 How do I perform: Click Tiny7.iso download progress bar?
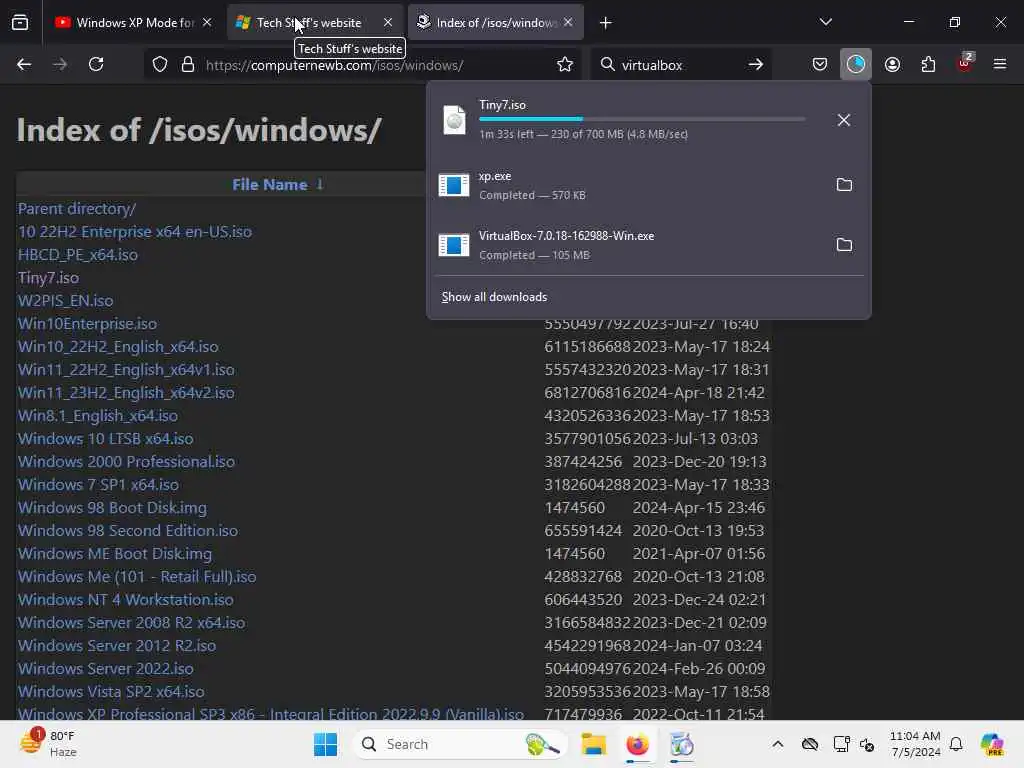click(x=642, y=119)
